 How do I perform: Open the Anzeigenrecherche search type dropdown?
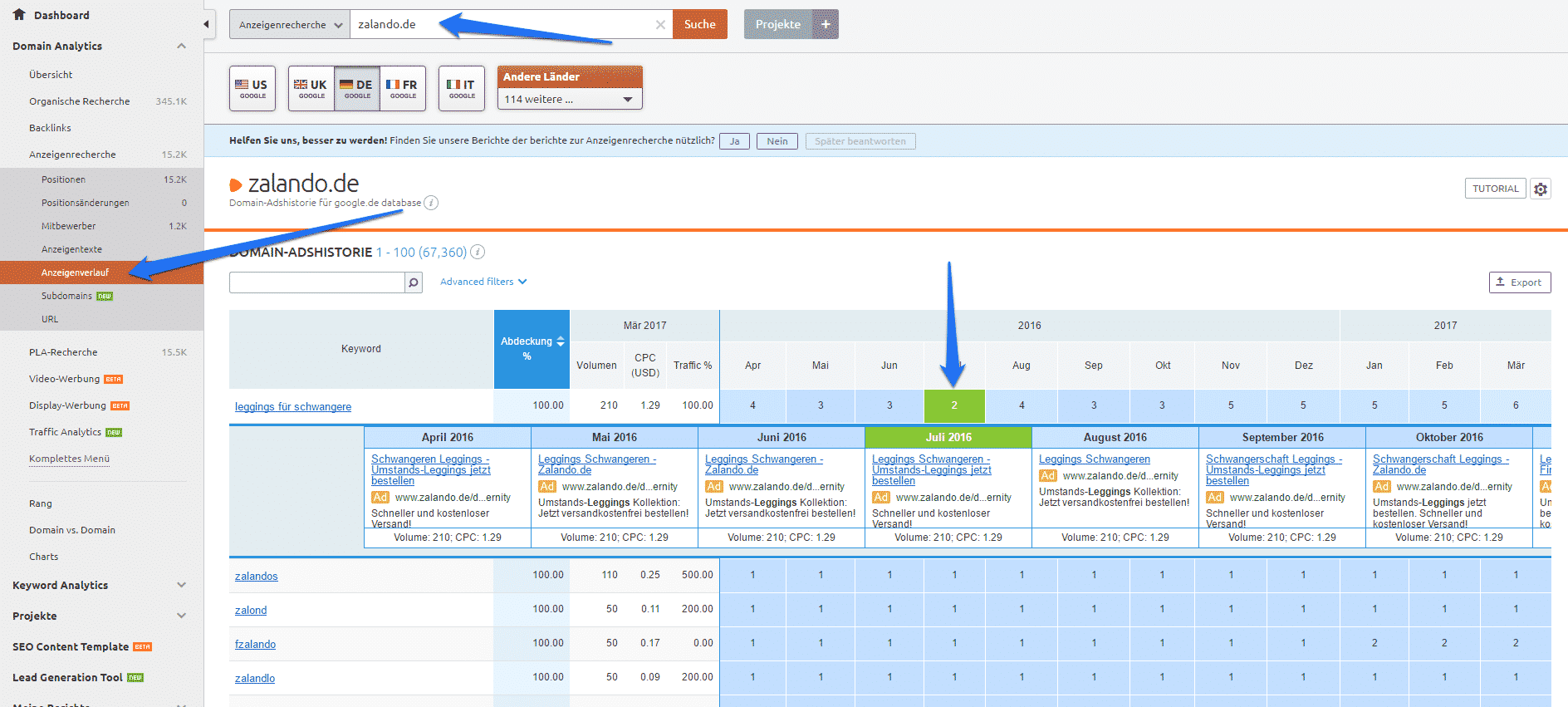290,25
